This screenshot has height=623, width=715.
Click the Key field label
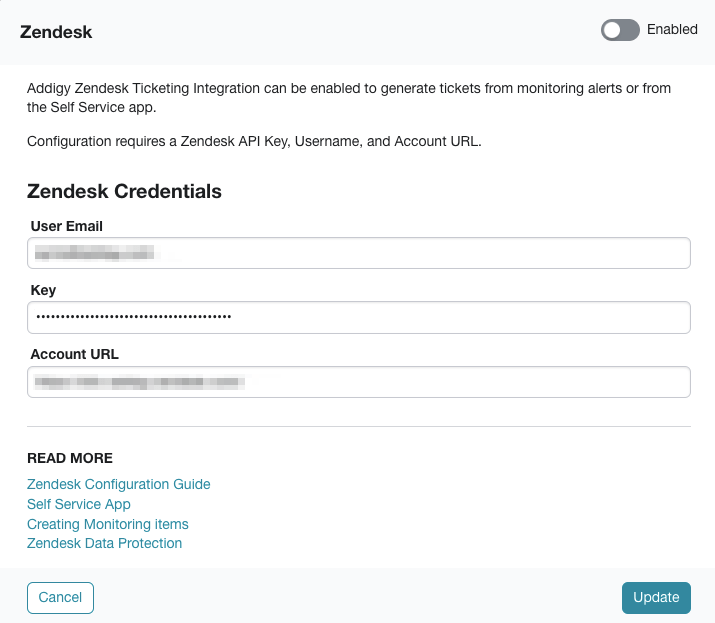(x=43, y=290)
